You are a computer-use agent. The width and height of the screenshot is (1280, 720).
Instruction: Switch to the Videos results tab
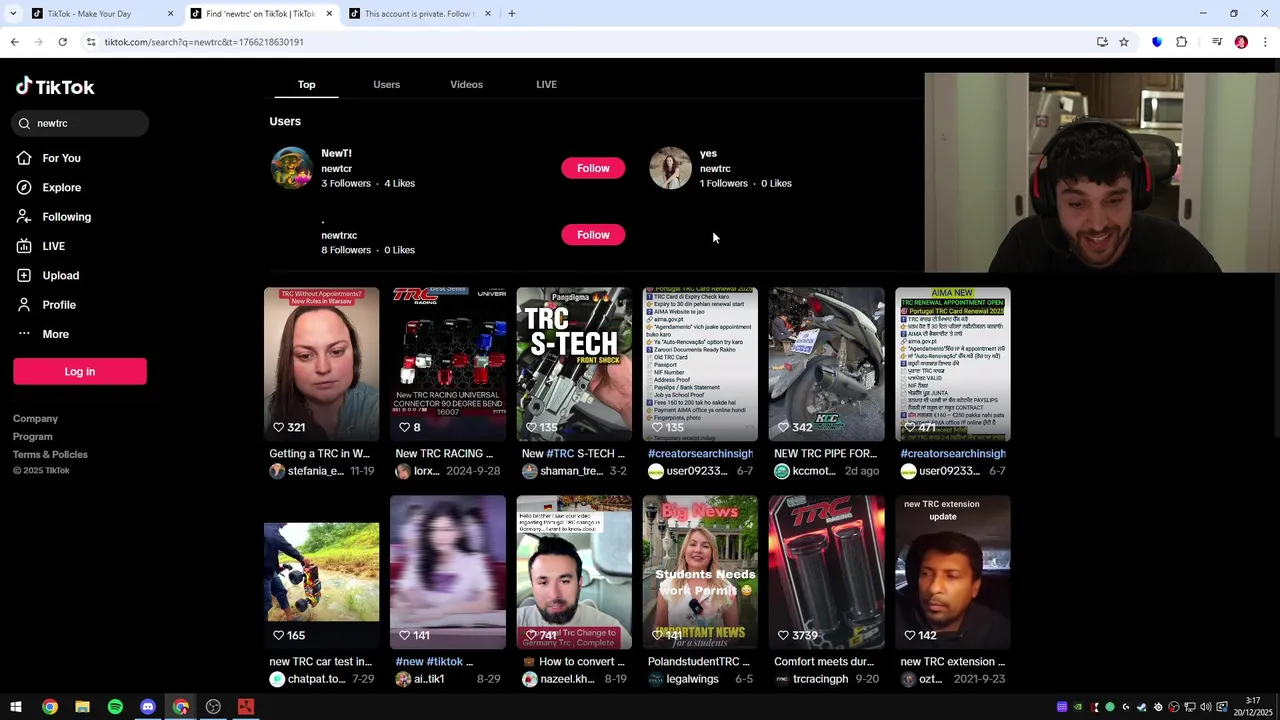pos(466,85)
